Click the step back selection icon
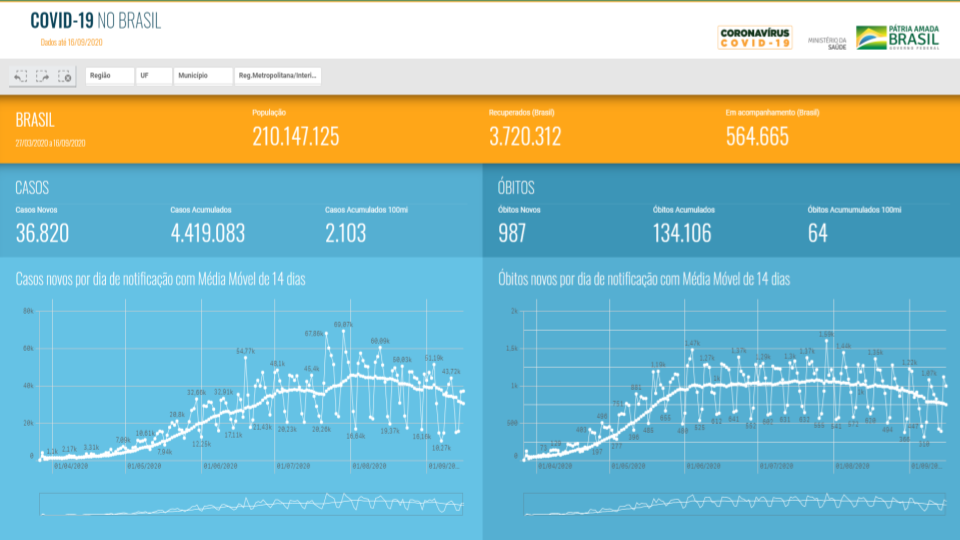Screen dimensions: 960x540 coord(21,76)
